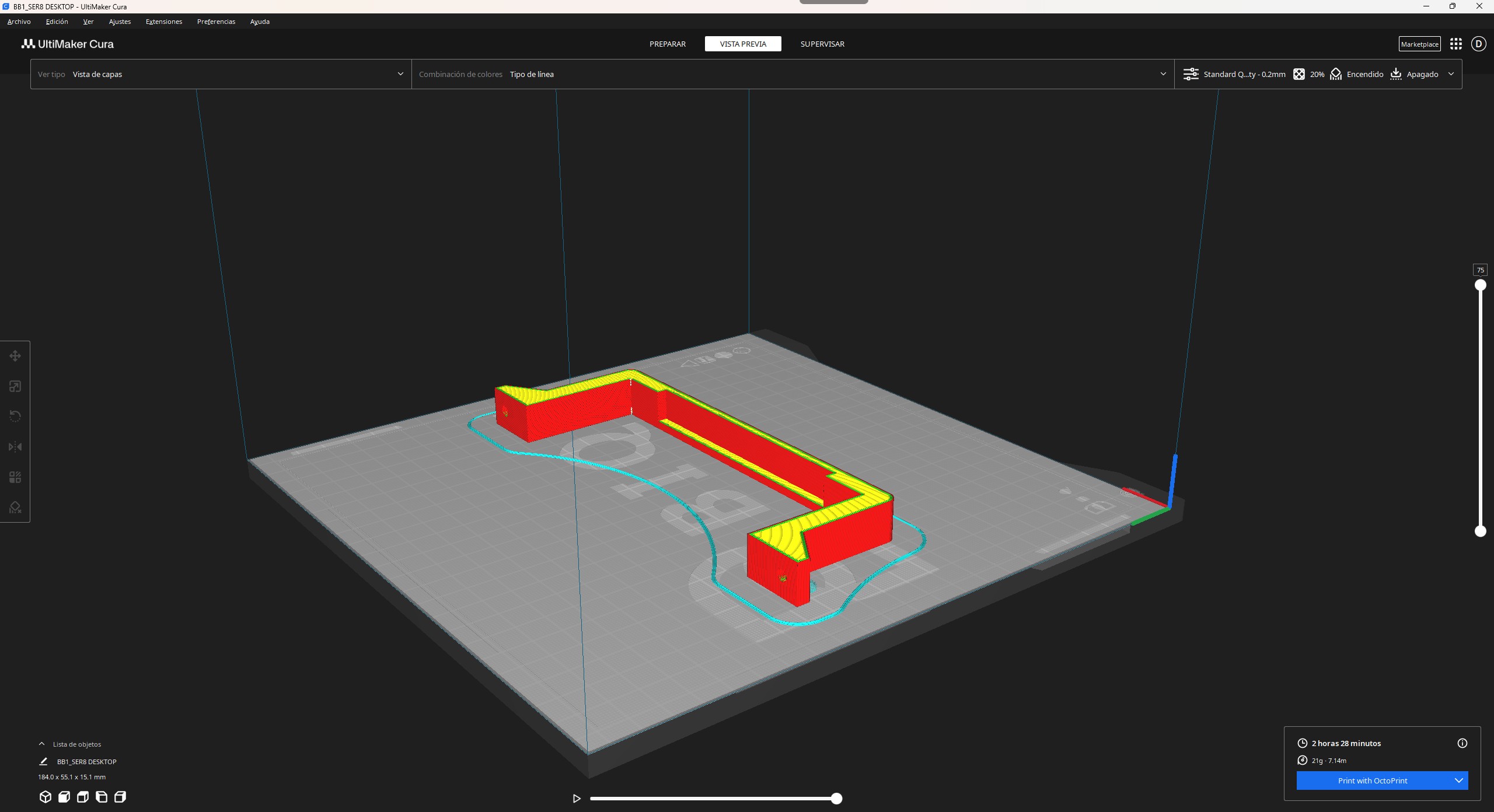Switch to left side view cube icon
This screenshot has height=812, width=1494.
(x=102, y=797)
